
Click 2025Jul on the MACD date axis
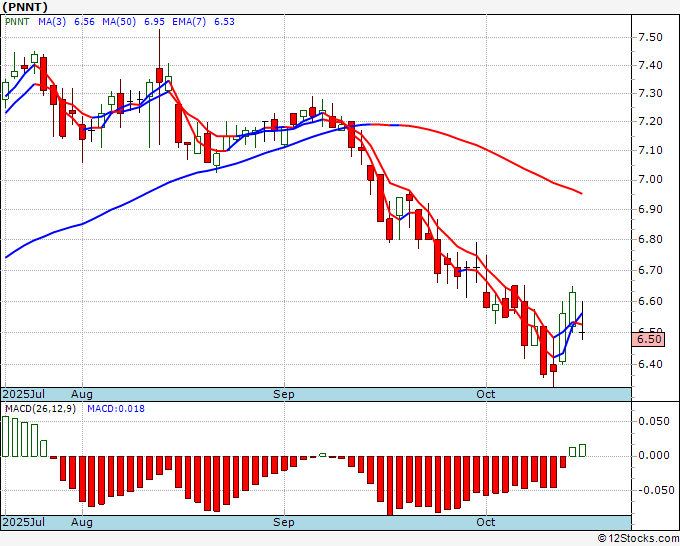[23, 522]
